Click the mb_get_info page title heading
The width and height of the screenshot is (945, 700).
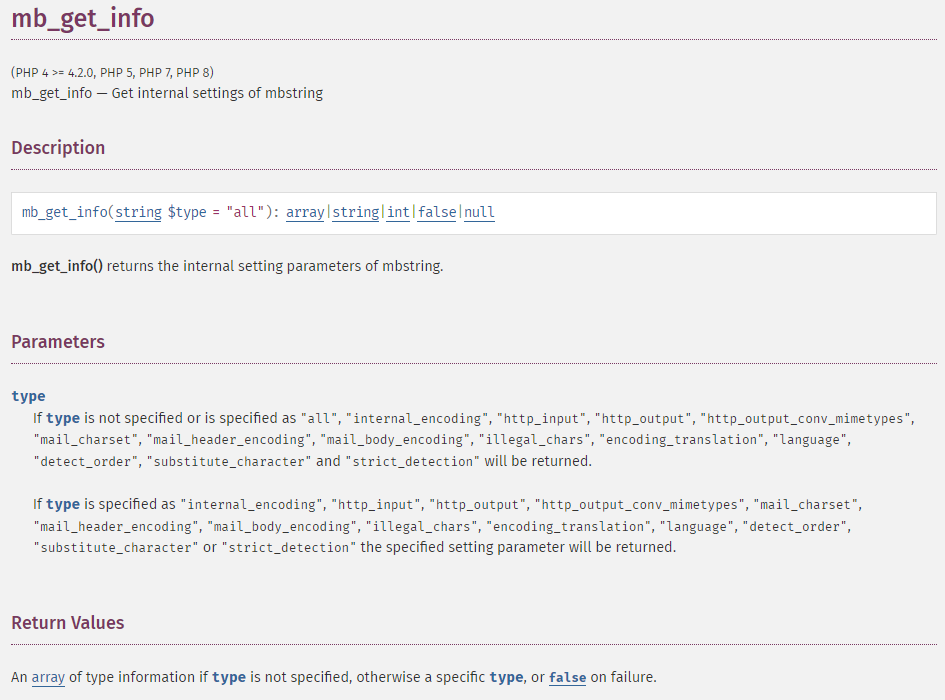point(83,18)
